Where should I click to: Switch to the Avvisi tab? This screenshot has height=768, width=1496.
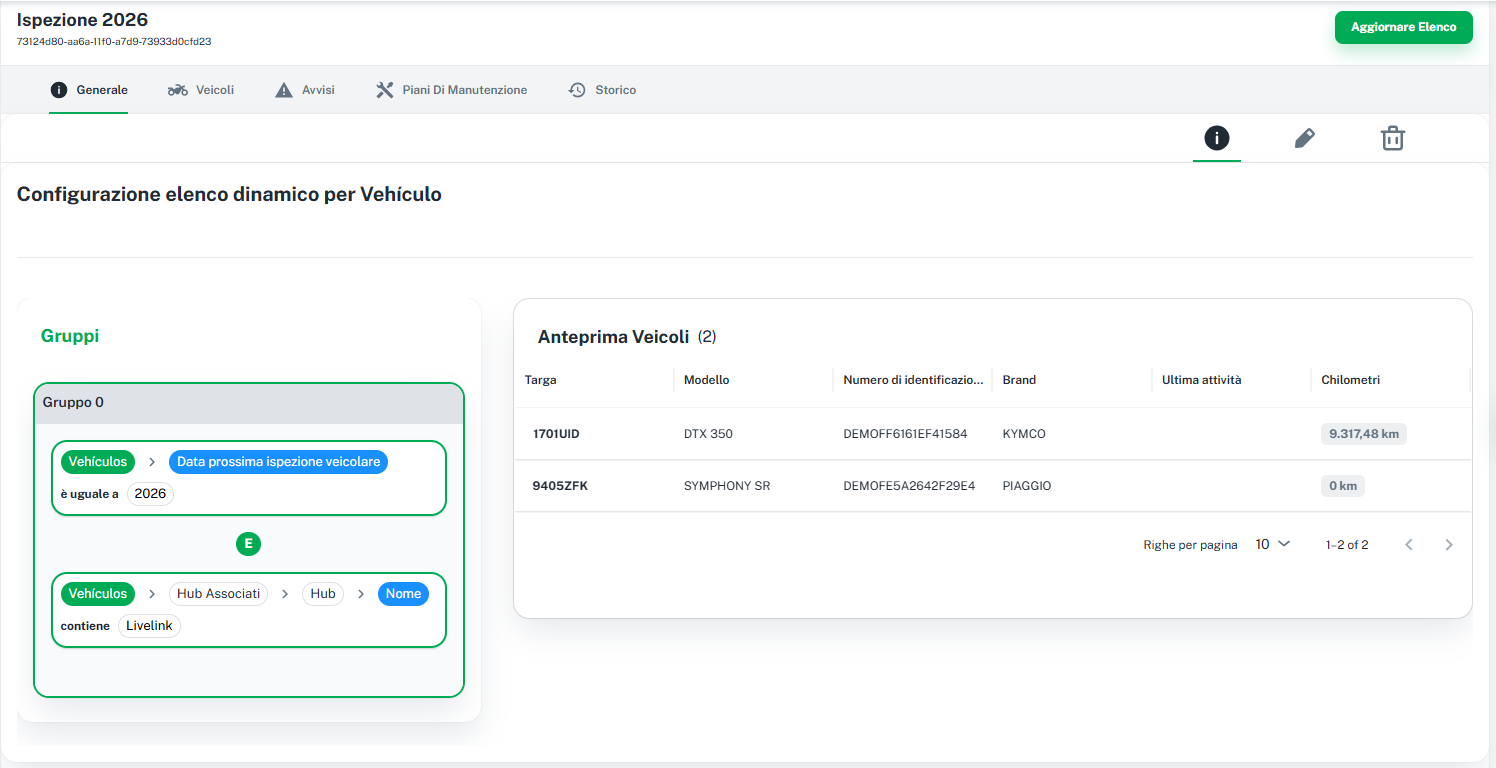(305, 90)
